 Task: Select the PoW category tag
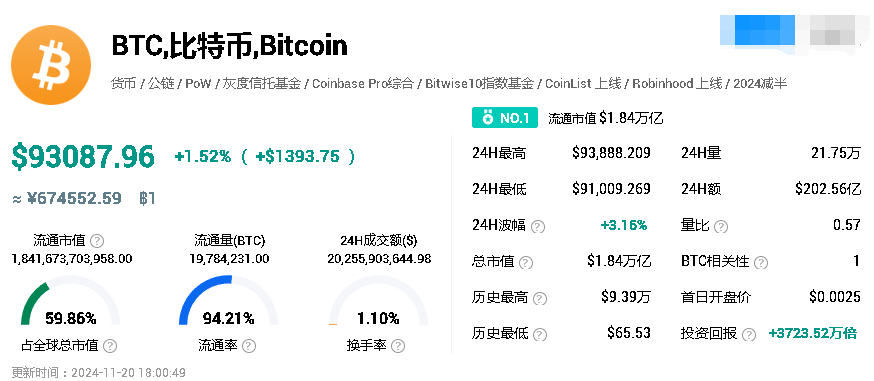click(198, 84)
